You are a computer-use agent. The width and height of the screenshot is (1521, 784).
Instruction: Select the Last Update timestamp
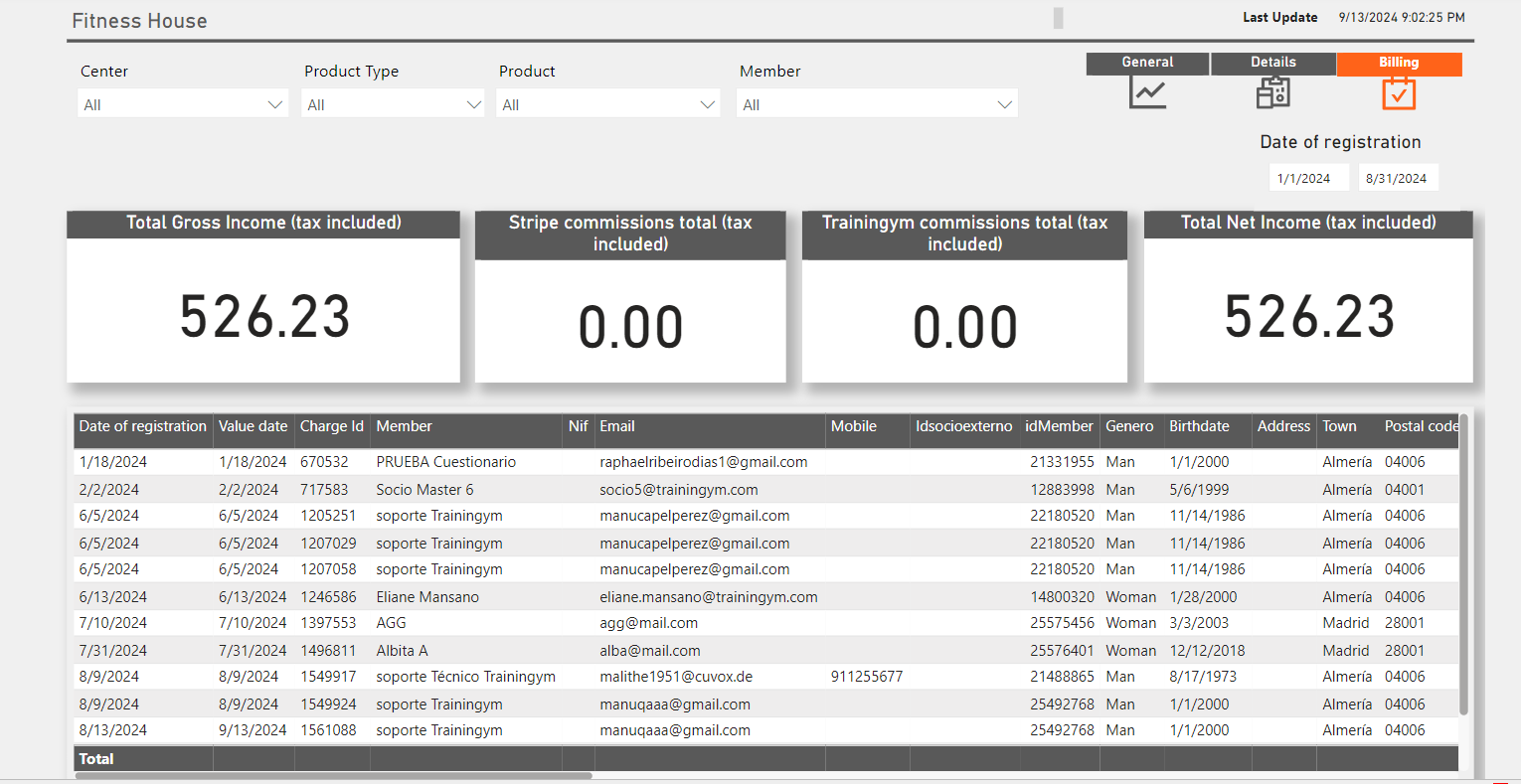[1401, 18]
